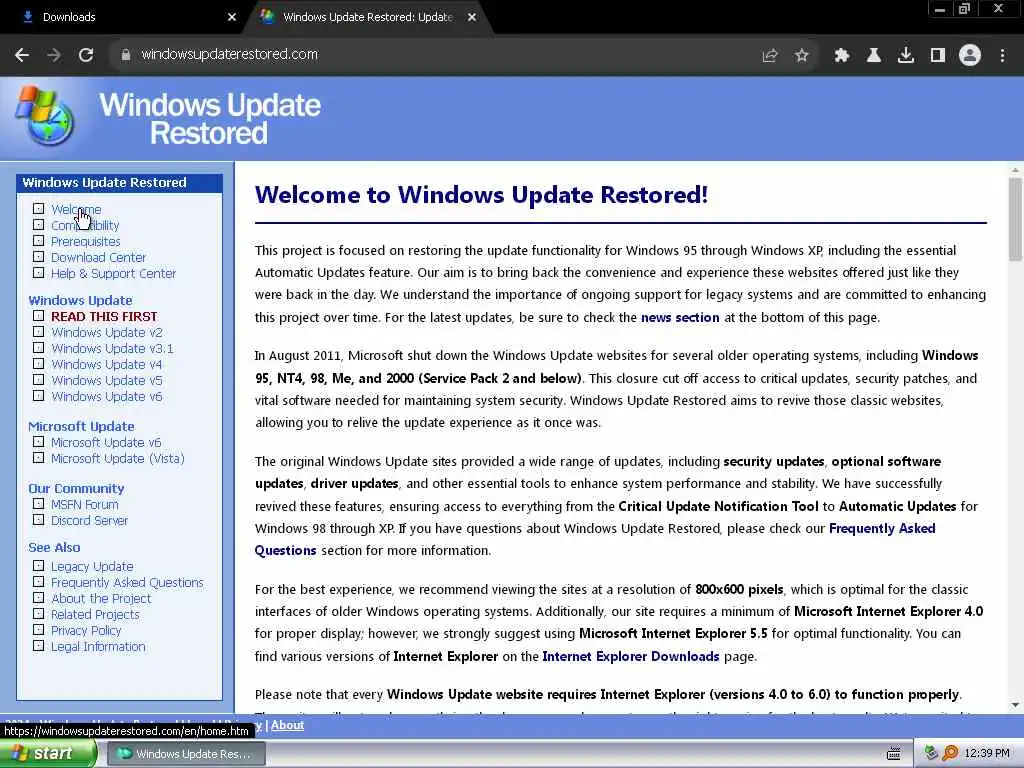
Task: Click the About link in the footer
Action: tap(287, 725)
